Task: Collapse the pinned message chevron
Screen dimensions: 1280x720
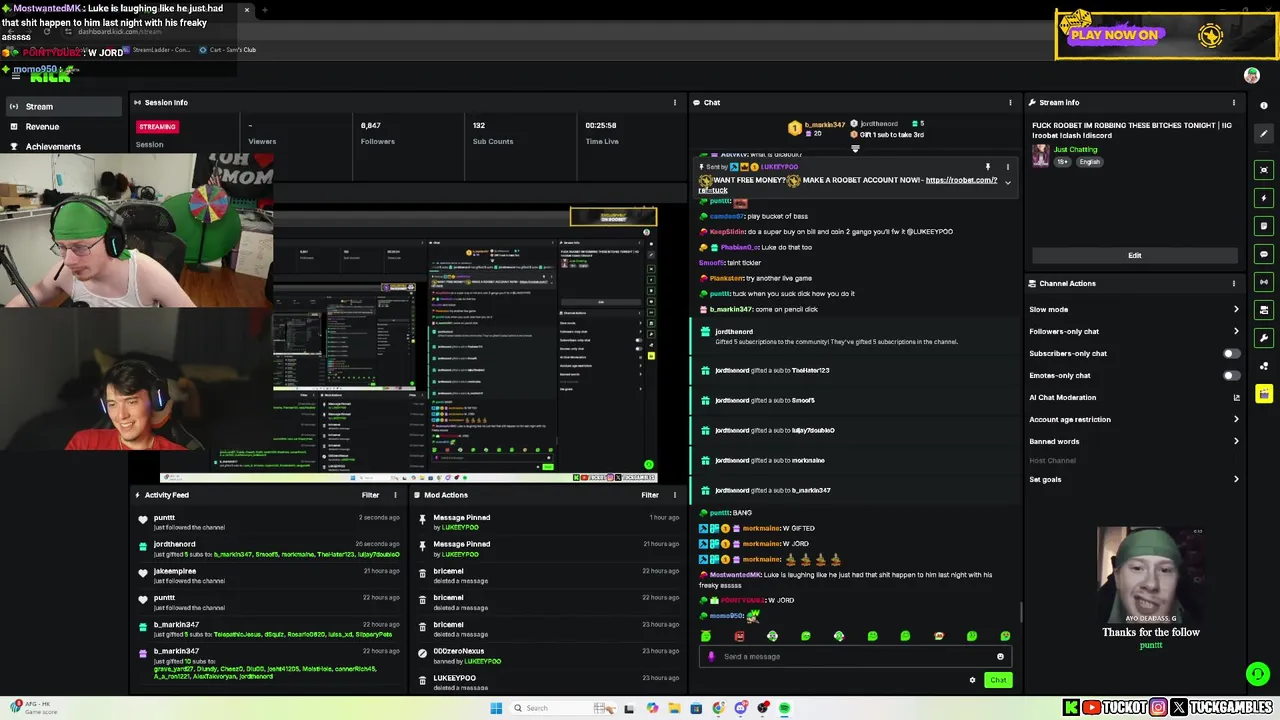Action: (x=1008, y=183)
